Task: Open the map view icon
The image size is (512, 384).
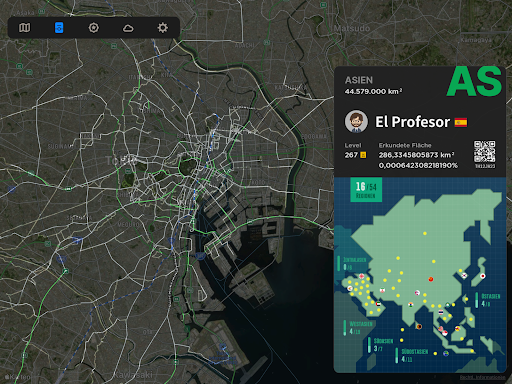Action: 24,28
